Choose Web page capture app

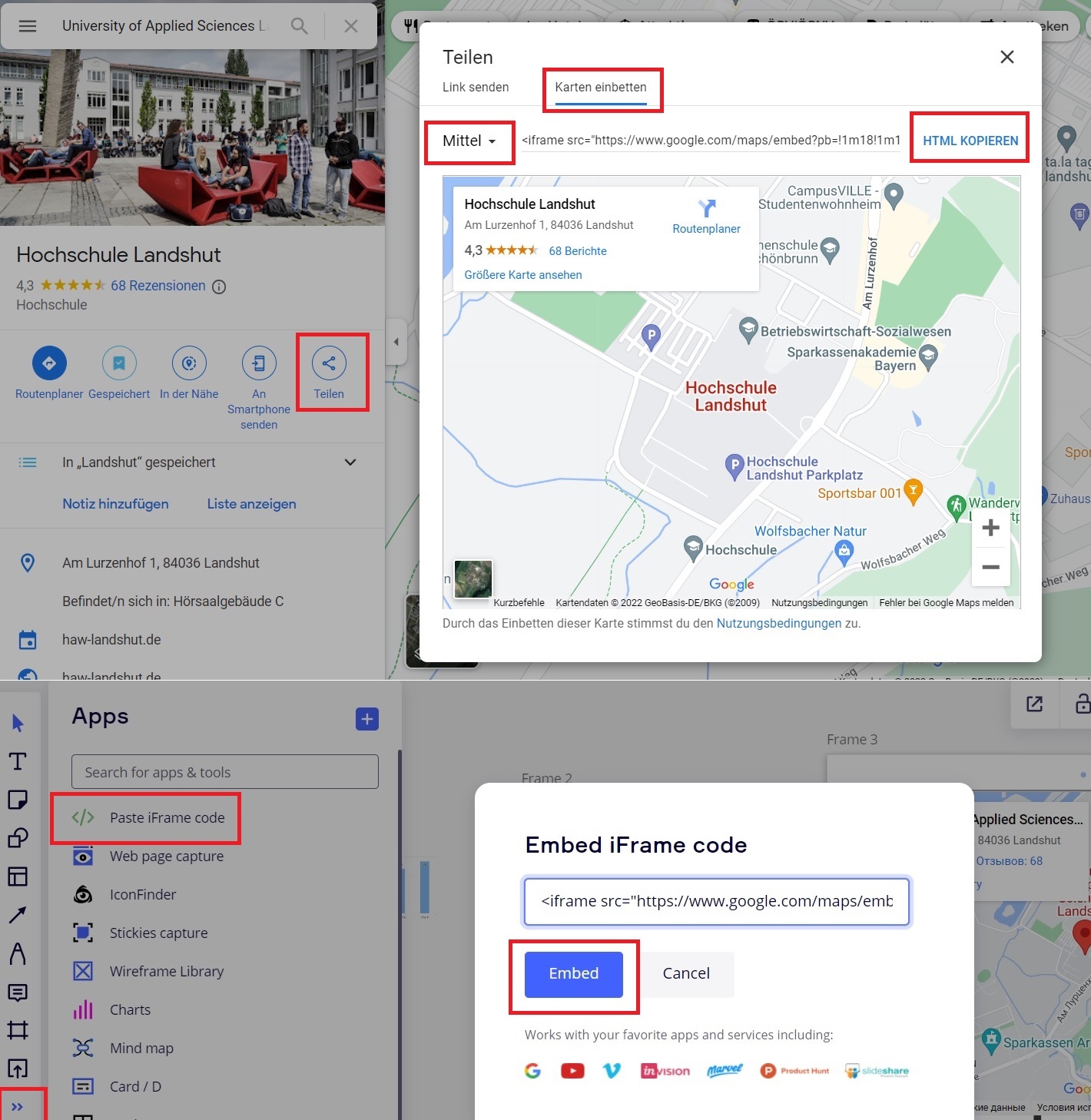pyautogui.click(x=149, y=857)
